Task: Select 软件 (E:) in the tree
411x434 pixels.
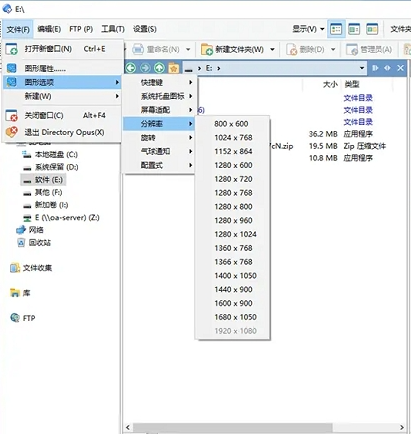Action: 43,180
